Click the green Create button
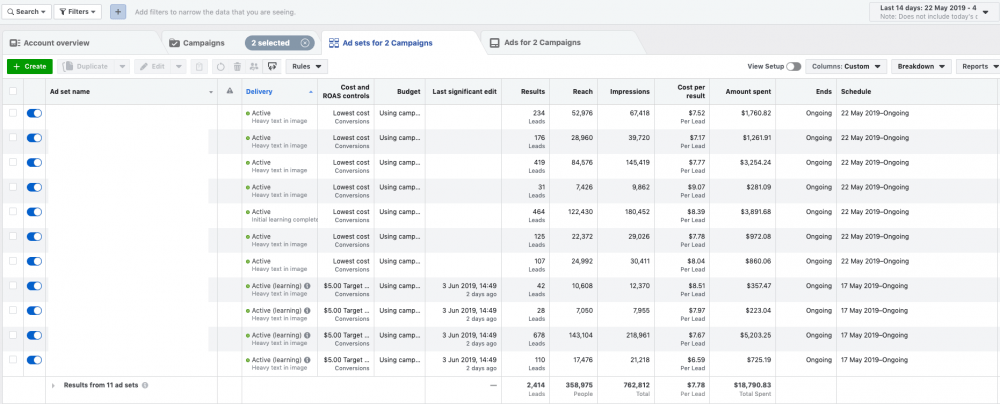The height and width of the screenshot is (404, 1000). pyautogui.click(x=29, y=66)
